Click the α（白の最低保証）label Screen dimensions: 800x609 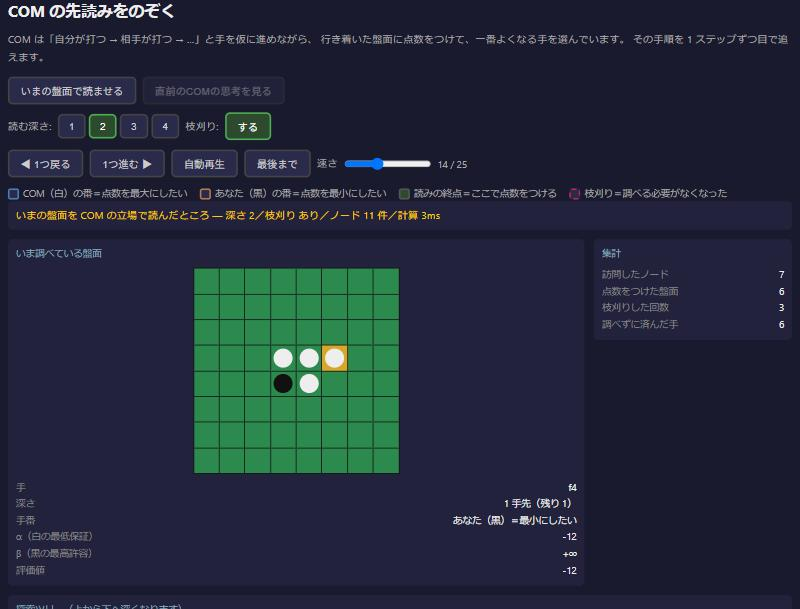pyautogui.click(x=54, y=537)
